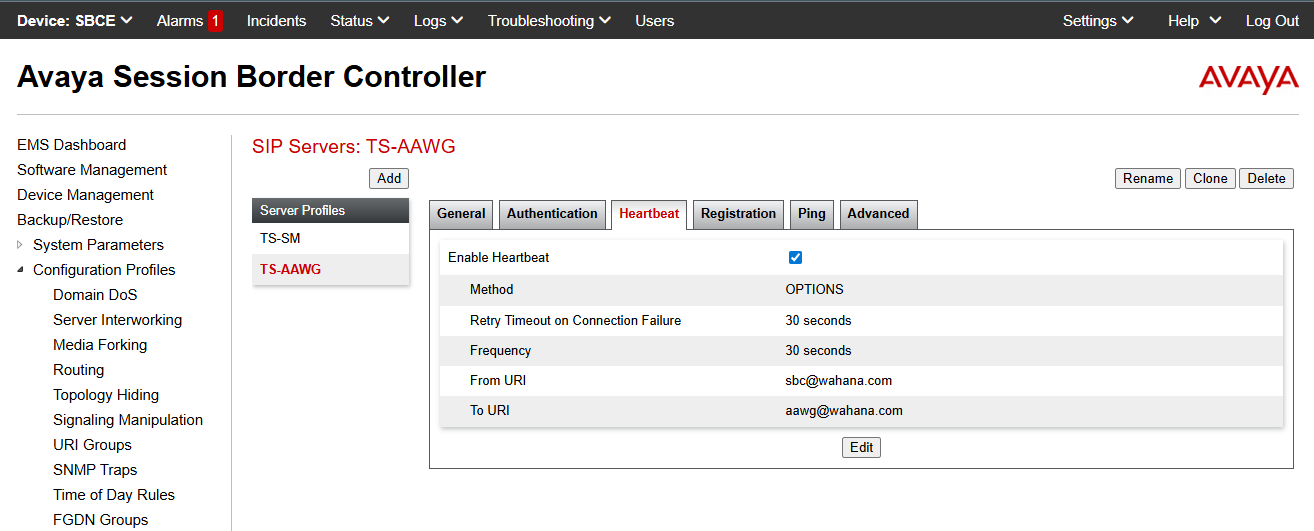Open the Settings menu
The width and height of the screenshot is (1314, 531).
(1097, 21)
